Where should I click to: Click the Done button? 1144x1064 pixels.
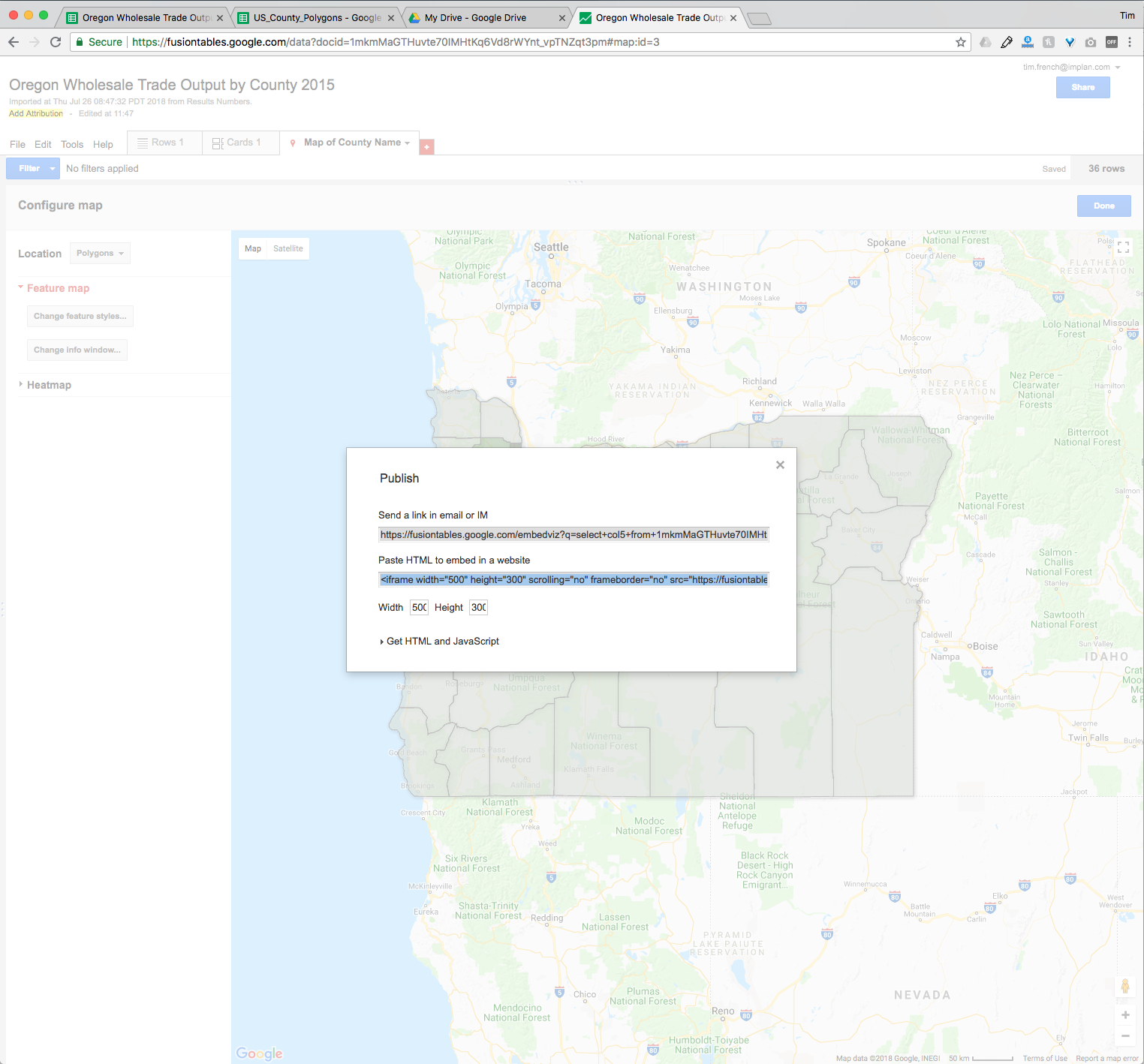pos(1104,206)
